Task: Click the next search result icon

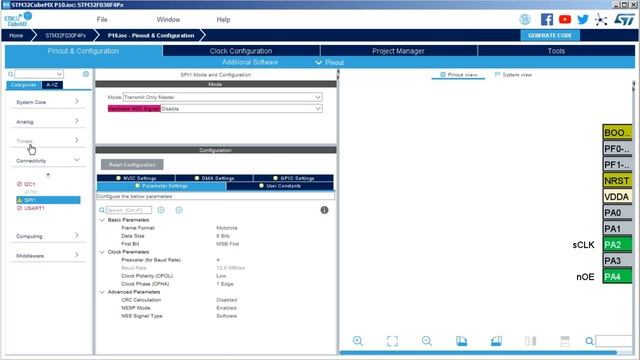Action: tap(179, 210)
